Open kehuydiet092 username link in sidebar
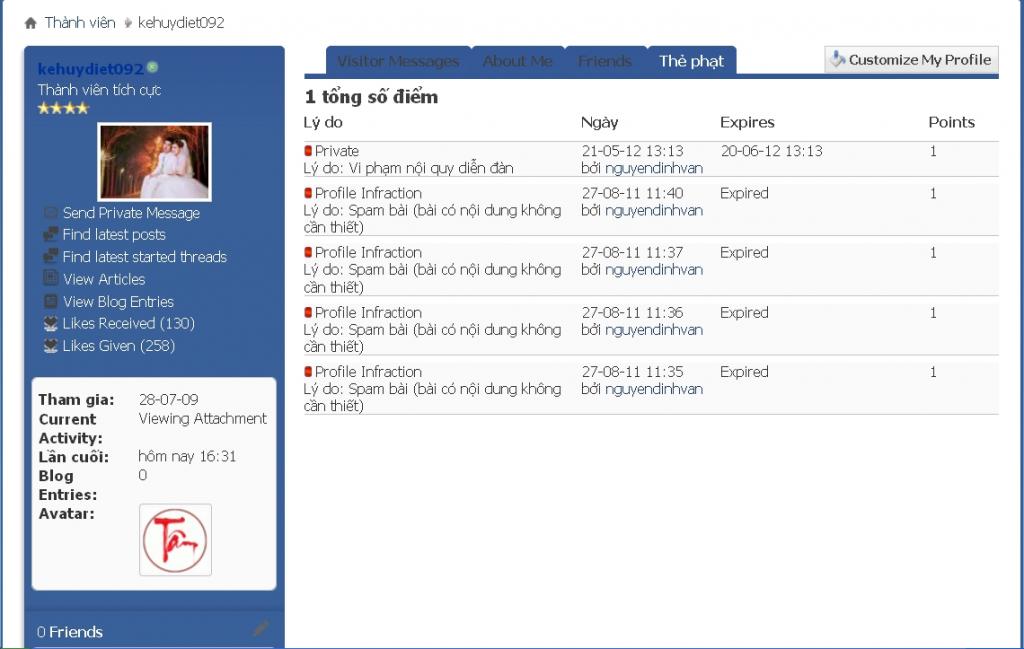This screenshot has width=1024, height=649. click(x=90, y=69)
